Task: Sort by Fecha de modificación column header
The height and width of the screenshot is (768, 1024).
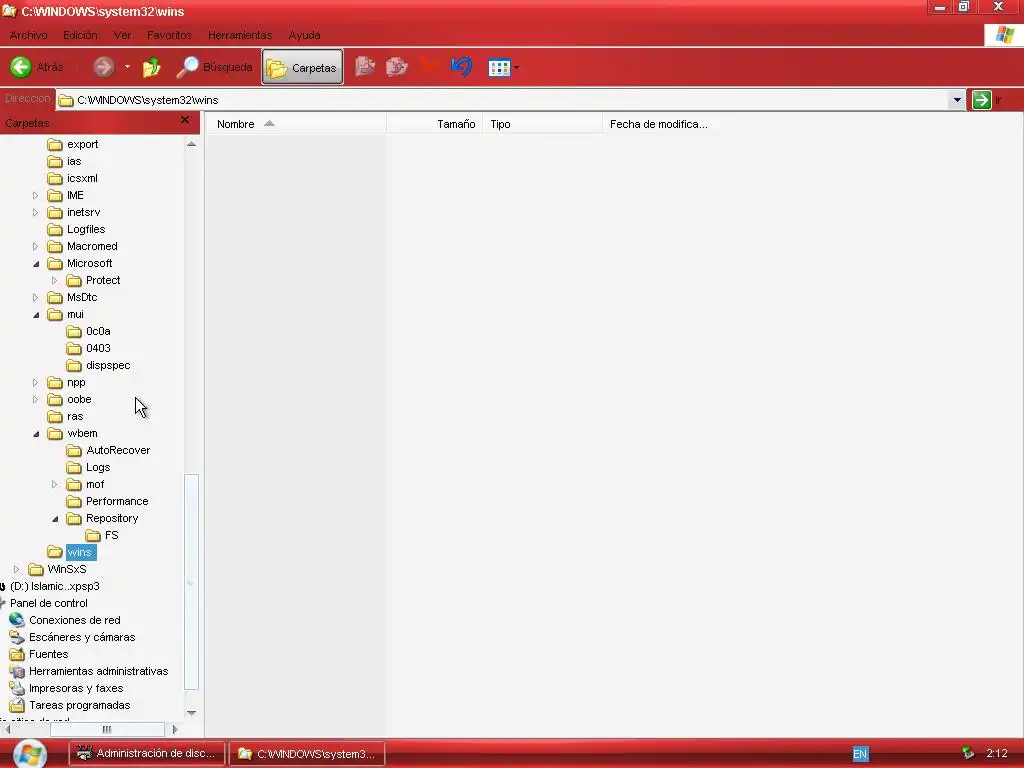Action: click(660, 124)
